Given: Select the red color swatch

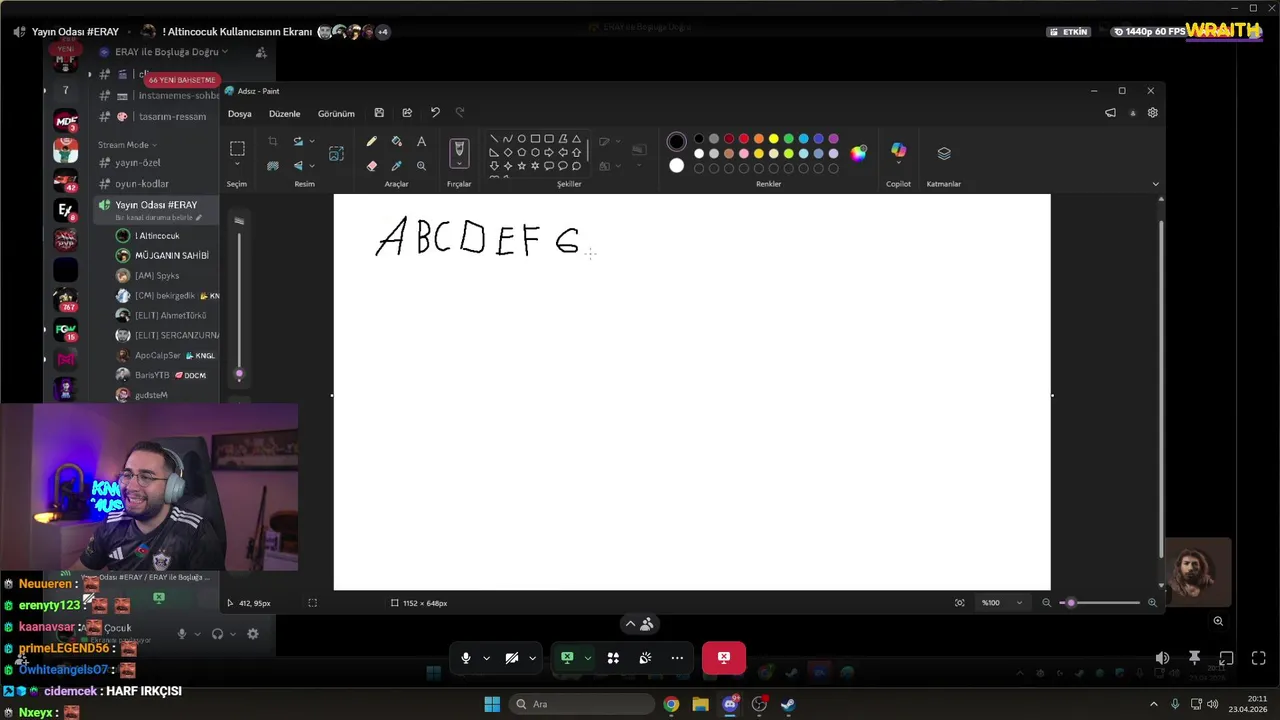Looking at the screenshot, I should [743, 139].
